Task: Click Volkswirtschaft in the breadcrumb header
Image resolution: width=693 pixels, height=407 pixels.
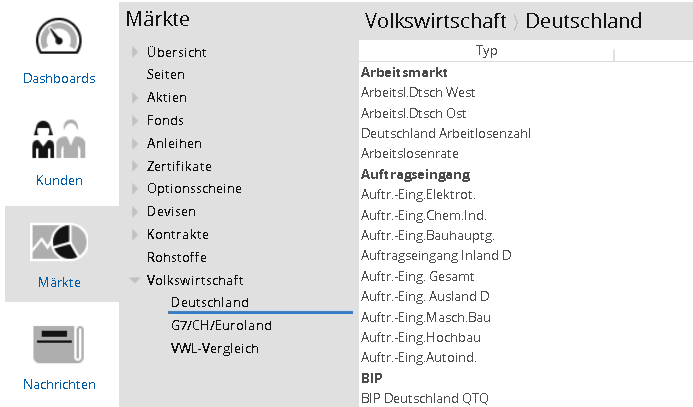Action: 435,21
